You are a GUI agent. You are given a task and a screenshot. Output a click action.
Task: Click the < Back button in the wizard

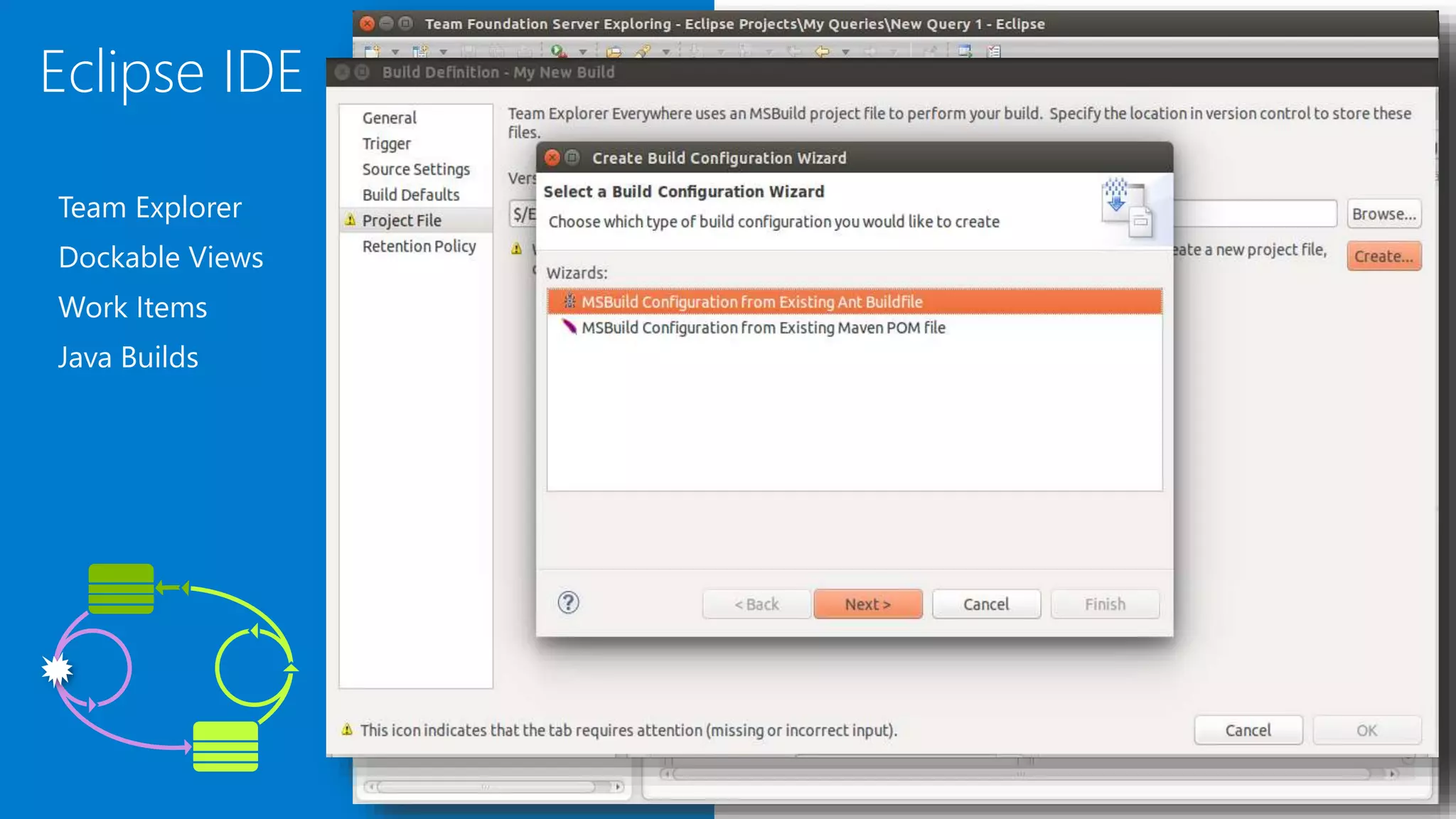pyautogui.click(x=756, y=604)
